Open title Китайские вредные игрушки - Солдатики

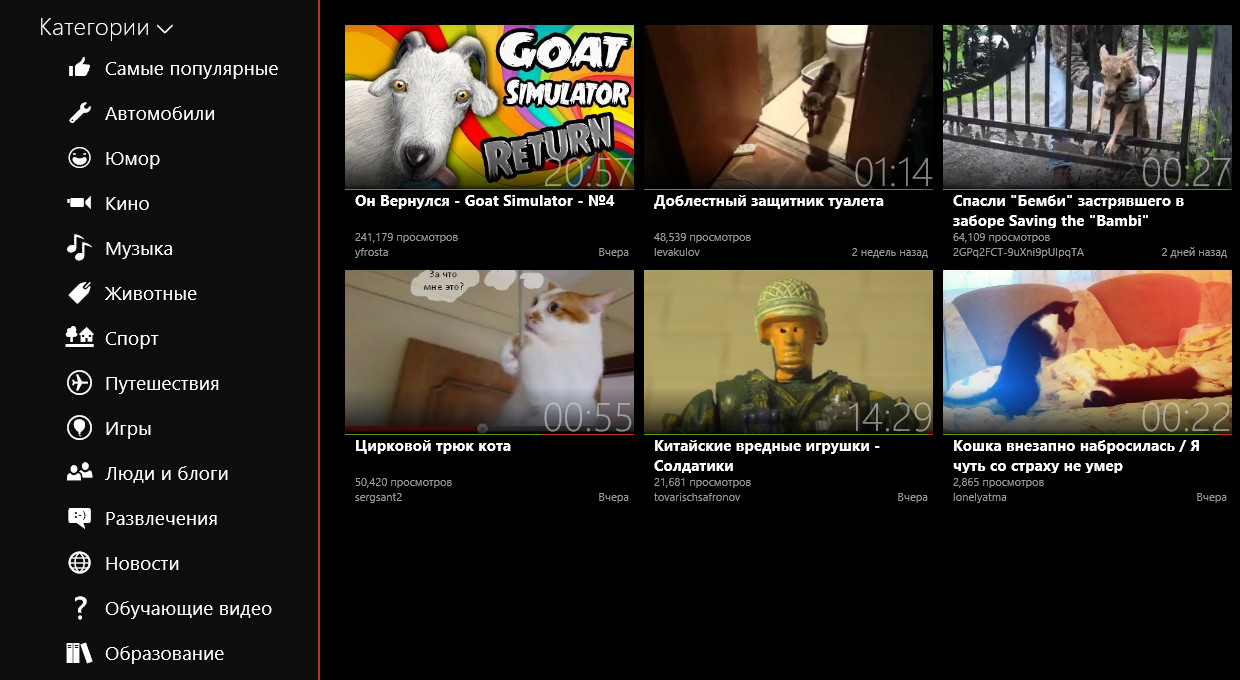(x=767, y=456)
